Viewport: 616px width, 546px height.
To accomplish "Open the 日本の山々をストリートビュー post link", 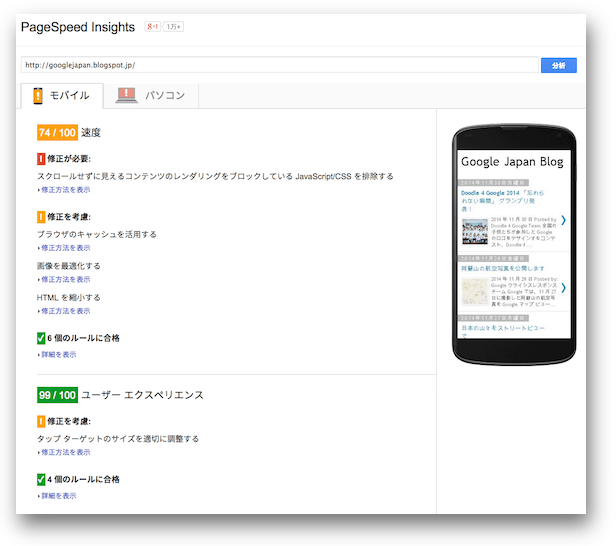I will click(x=502, y=331).
